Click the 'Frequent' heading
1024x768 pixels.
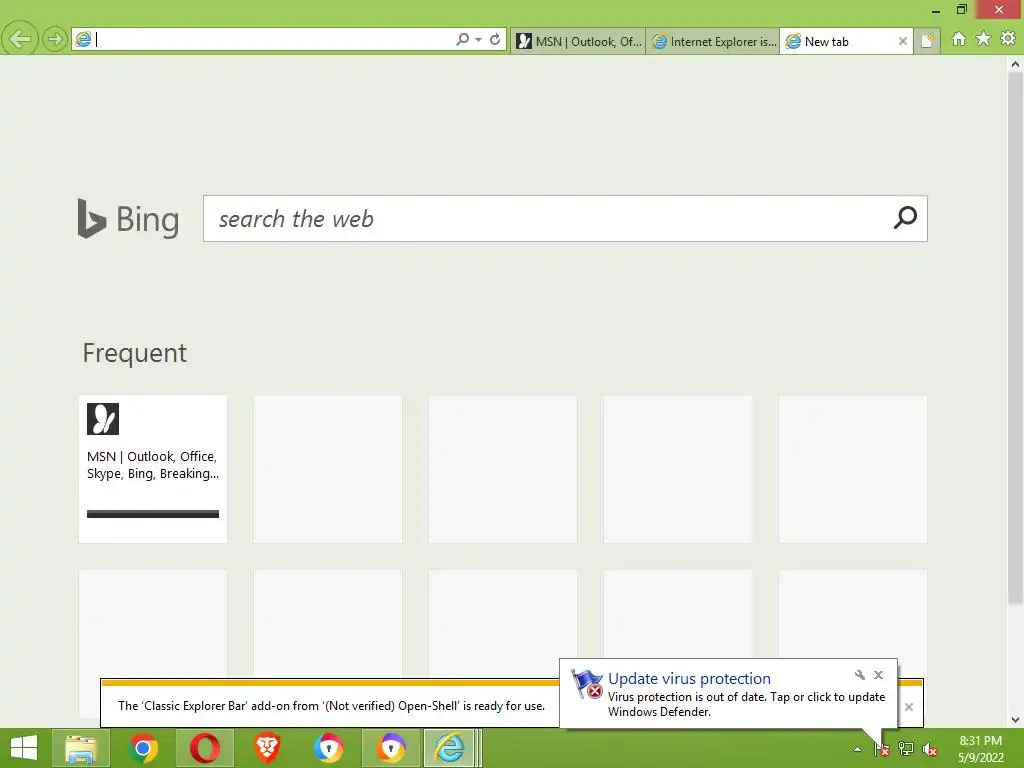[x=135, y=353]
